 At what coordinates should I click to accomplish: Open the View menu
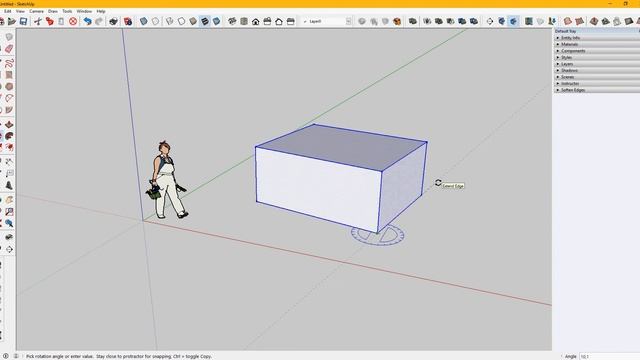tap(20, 11)
